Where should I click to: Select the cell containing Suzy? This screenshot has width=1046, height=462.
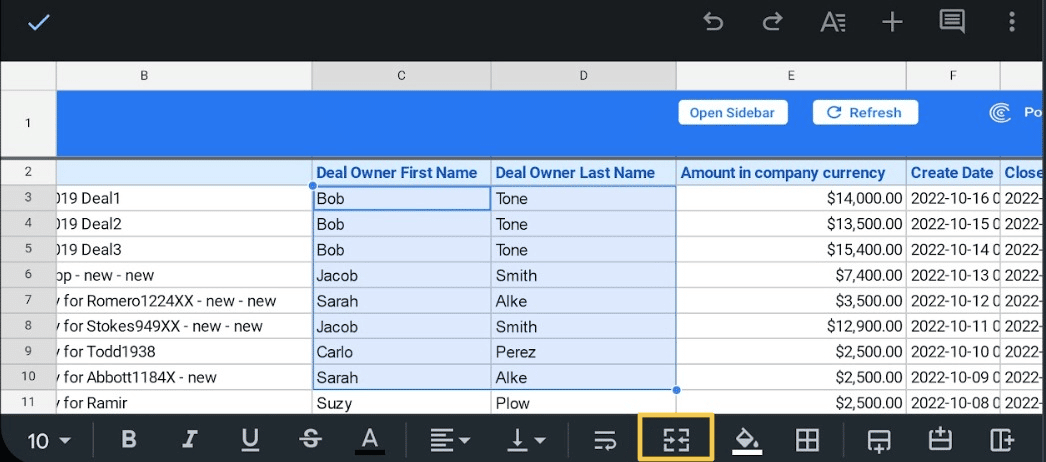tap(401, 403)
